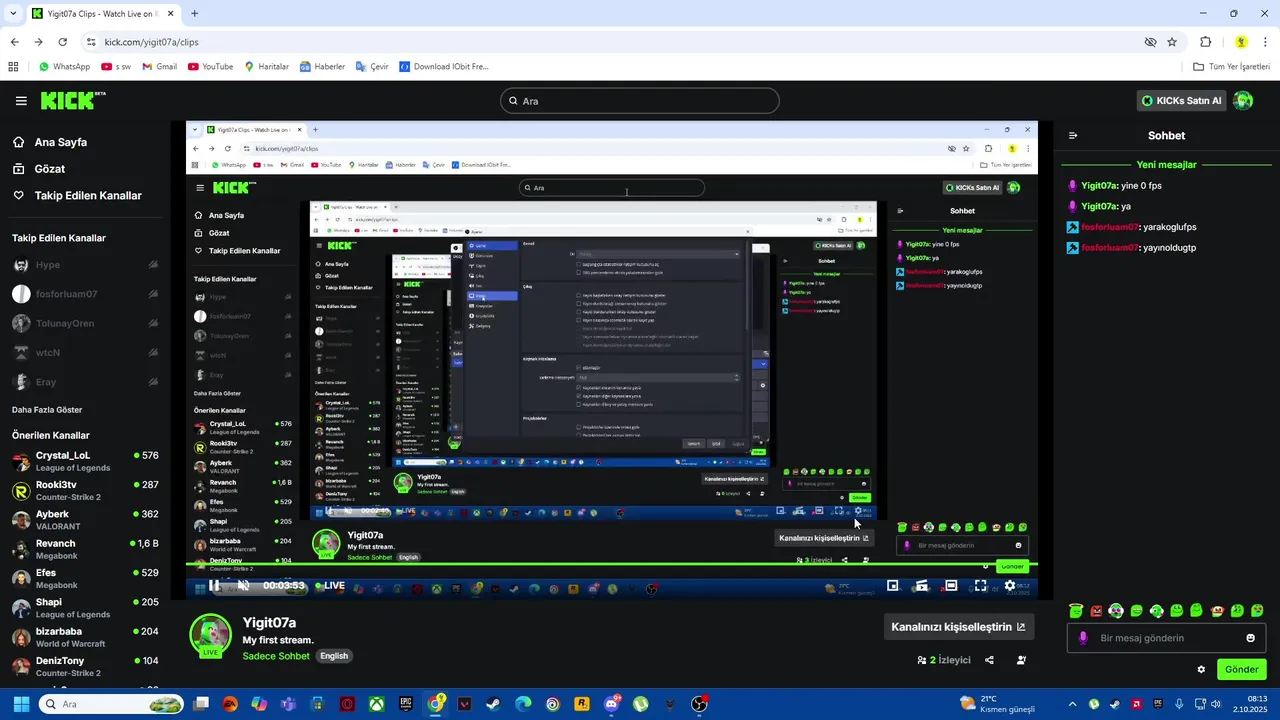This screenshot has width=1280, height=720.
Task: Open recommended channel Rooki3tv
Action: coord(85,490)
